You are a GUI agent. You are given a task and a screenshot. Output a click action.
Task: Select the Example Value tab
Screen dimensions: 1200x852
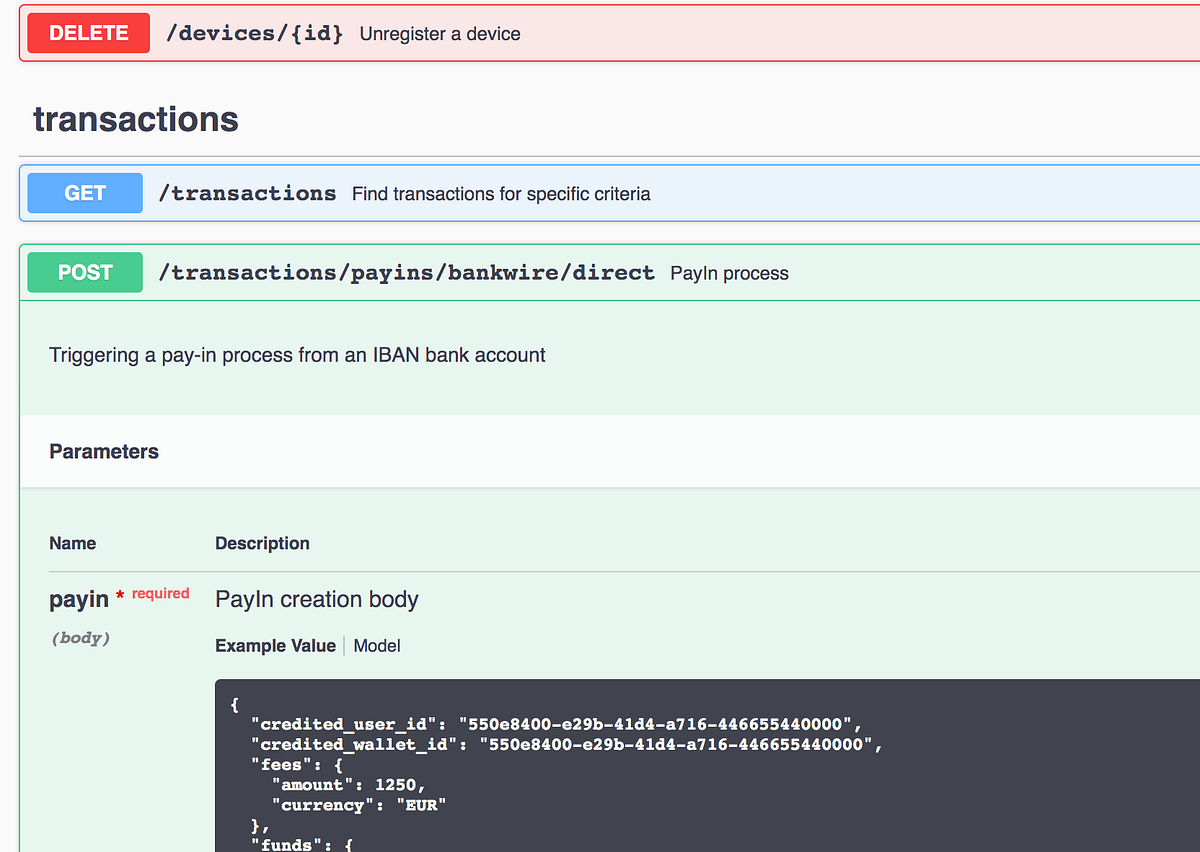click(x=275, y=645)
